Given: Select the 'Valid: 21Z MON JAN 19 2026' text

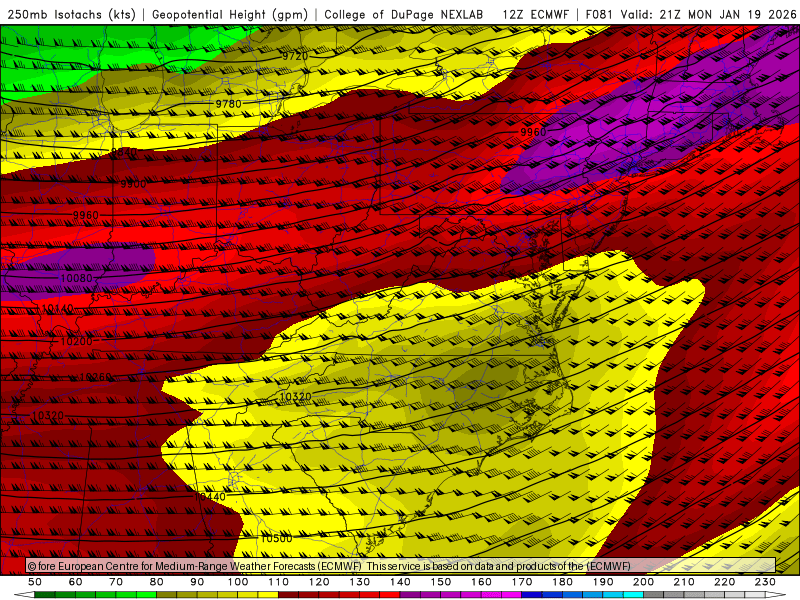Looking at the screenshot, I should [x=708, y=15].
